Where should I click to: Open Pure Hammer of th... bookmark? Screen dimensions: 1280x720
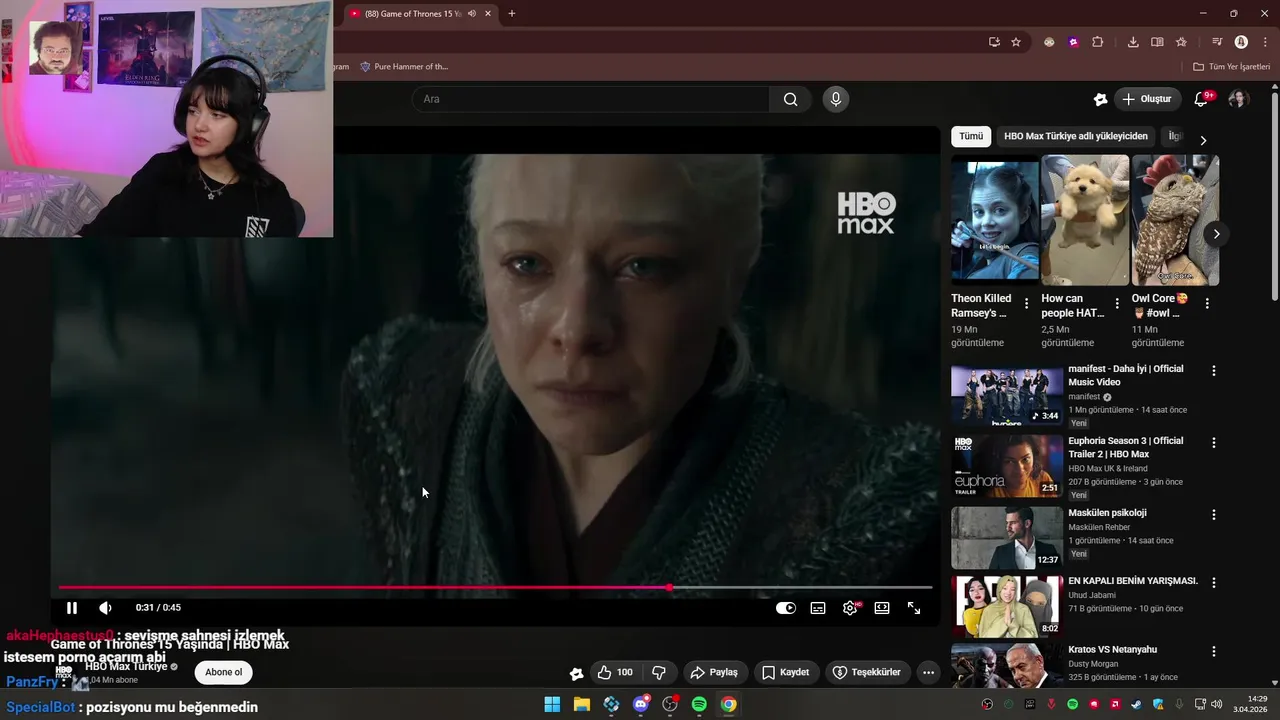(404, 67)
